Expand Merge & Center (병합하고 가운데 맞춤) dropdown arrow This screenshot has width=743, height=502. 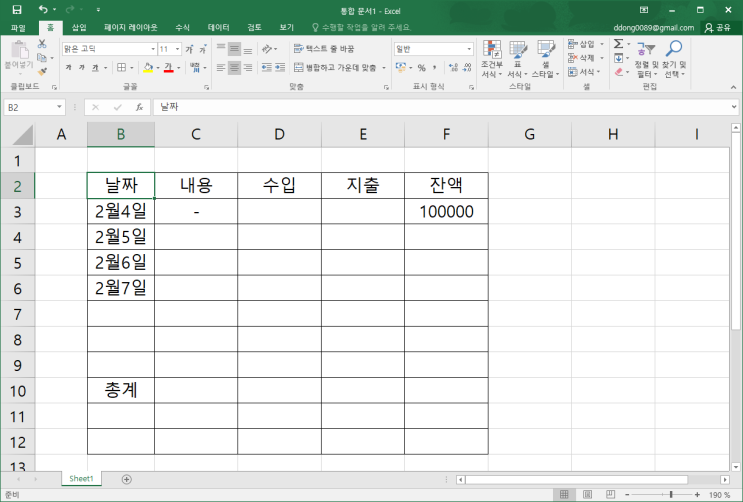click(384, 68)
